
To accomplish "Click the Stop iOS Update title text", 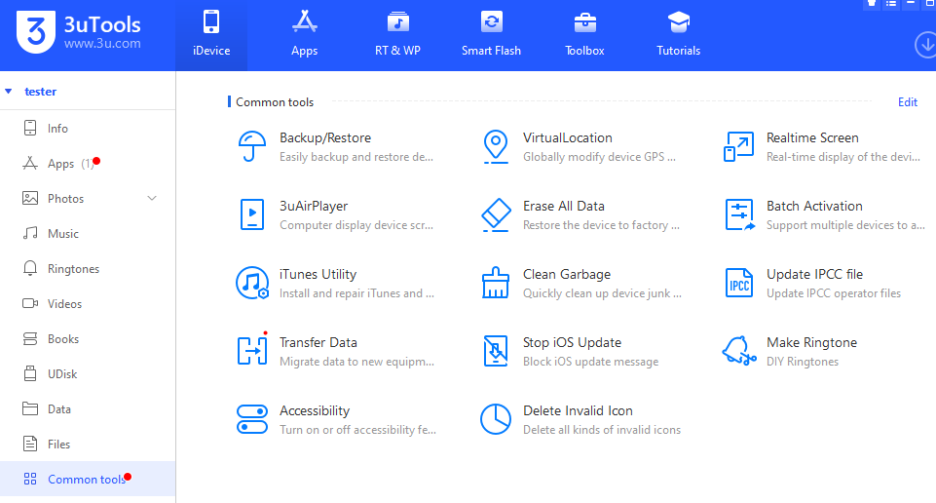I will click(572, 342).
